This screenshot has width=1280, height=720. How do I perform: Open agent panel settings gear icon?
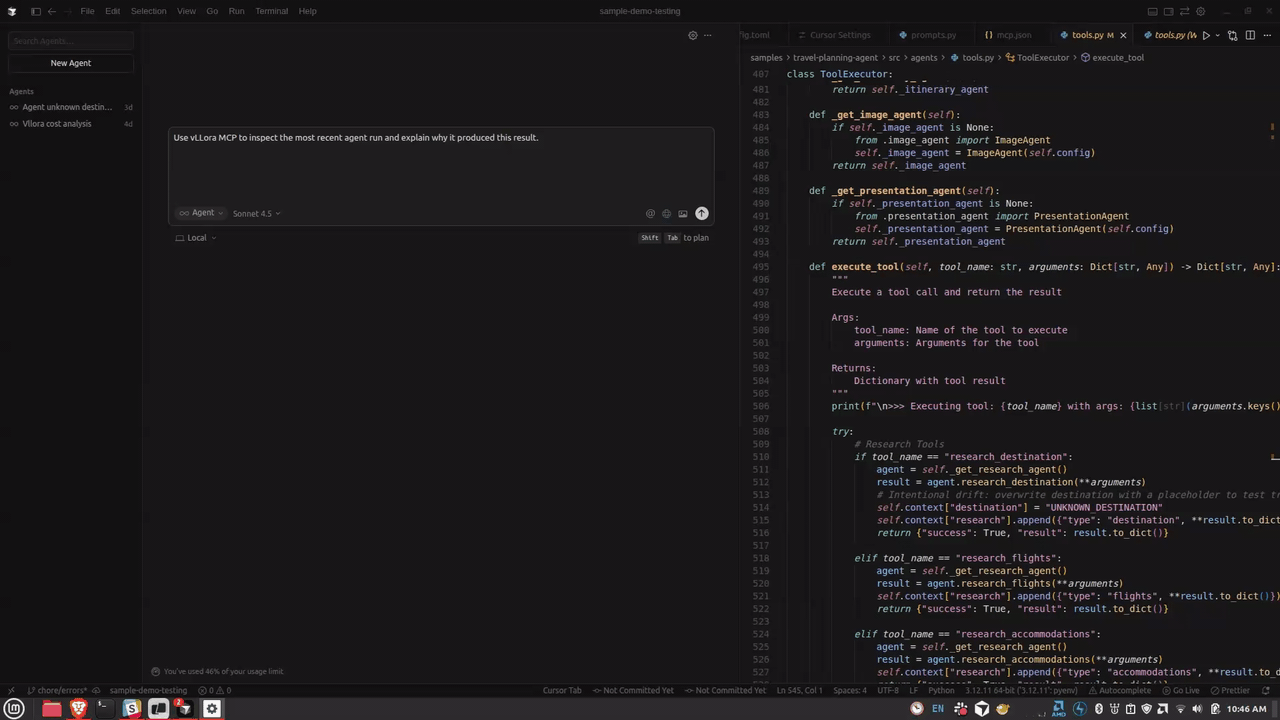(692, 35)
